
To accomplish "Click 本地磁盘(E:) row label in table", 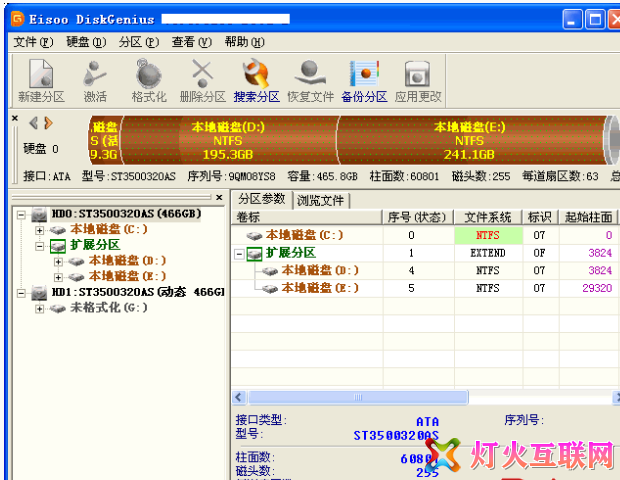I will tap(320, 288).
